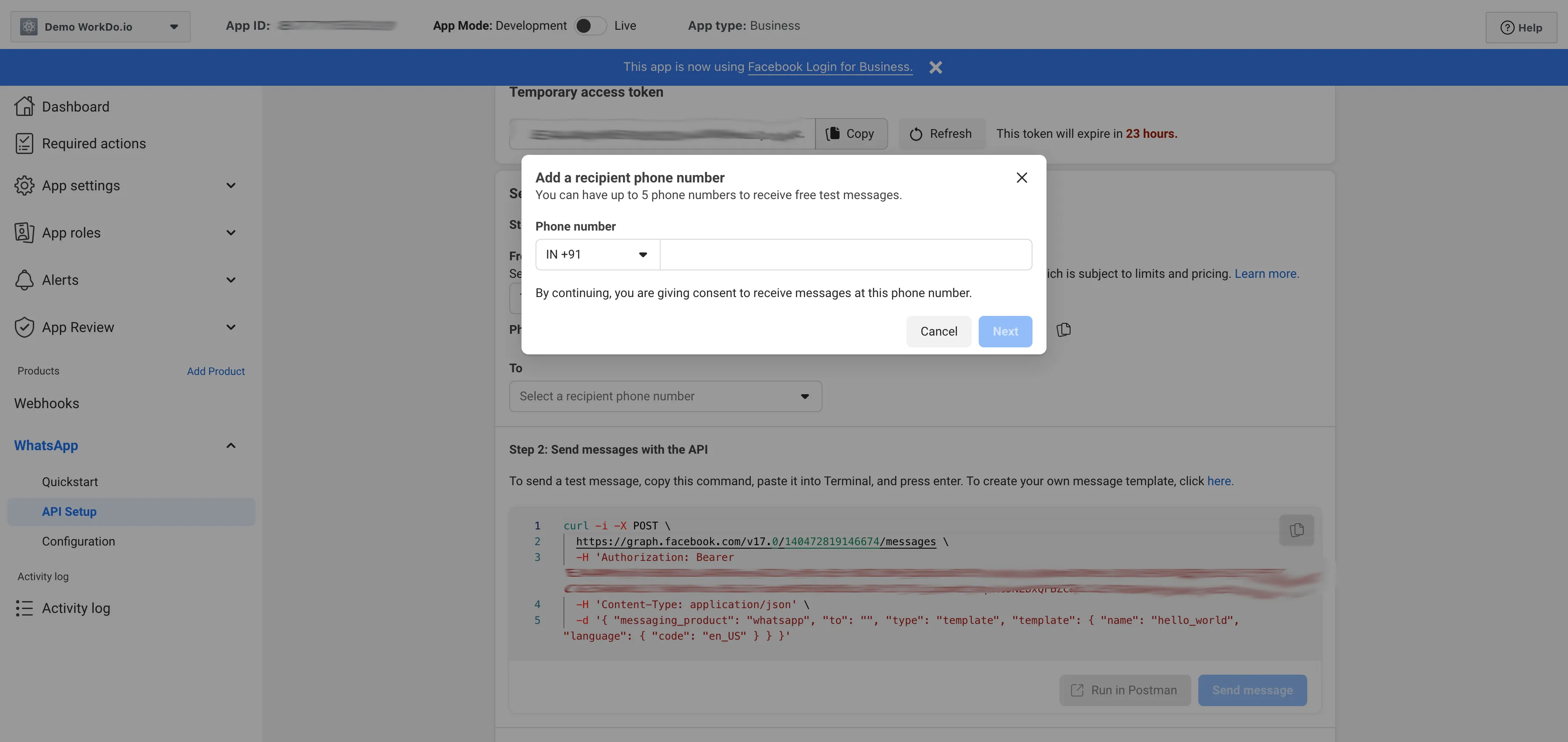Image resolution: width=1568 pixels, height=742 pixels.
Task: Copy the temporary access token
Action: (x=851, y=133)
